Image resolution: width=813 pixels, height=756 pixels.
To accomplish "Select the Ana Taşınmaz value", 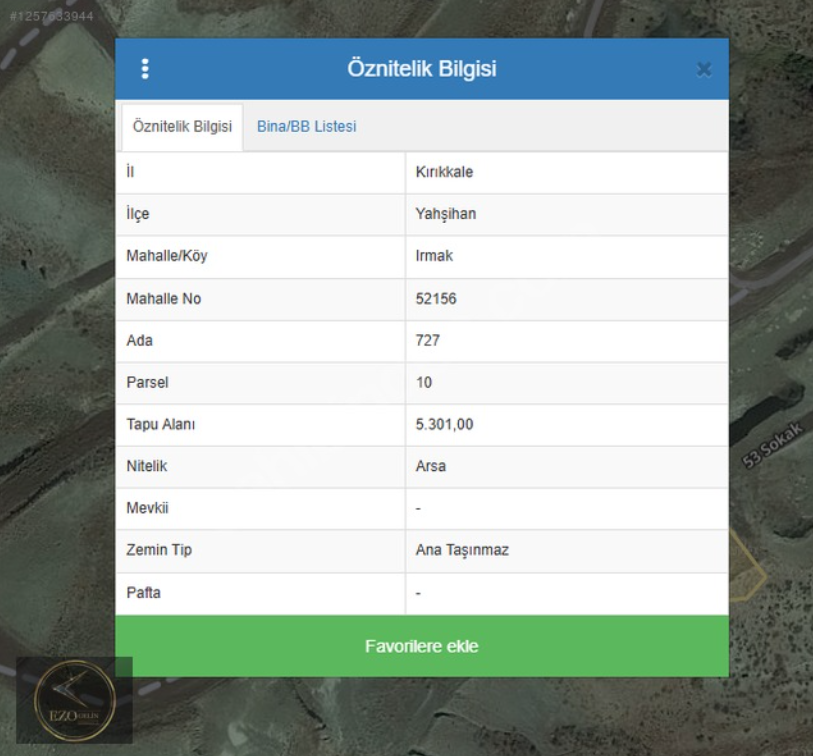I will tap(462, 550).
